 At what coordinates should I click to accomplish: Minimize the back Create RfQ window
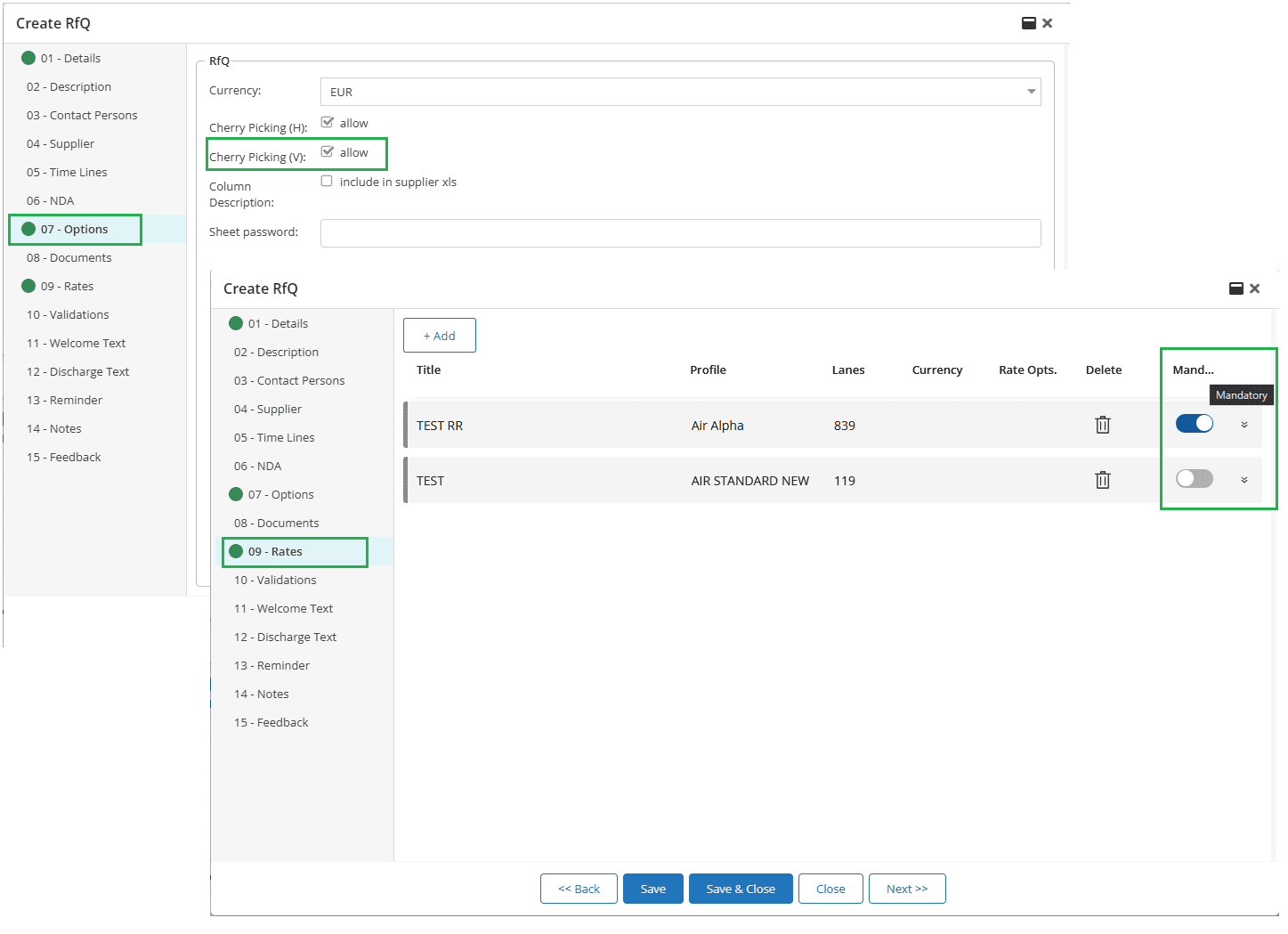(x=1028, y=23)
